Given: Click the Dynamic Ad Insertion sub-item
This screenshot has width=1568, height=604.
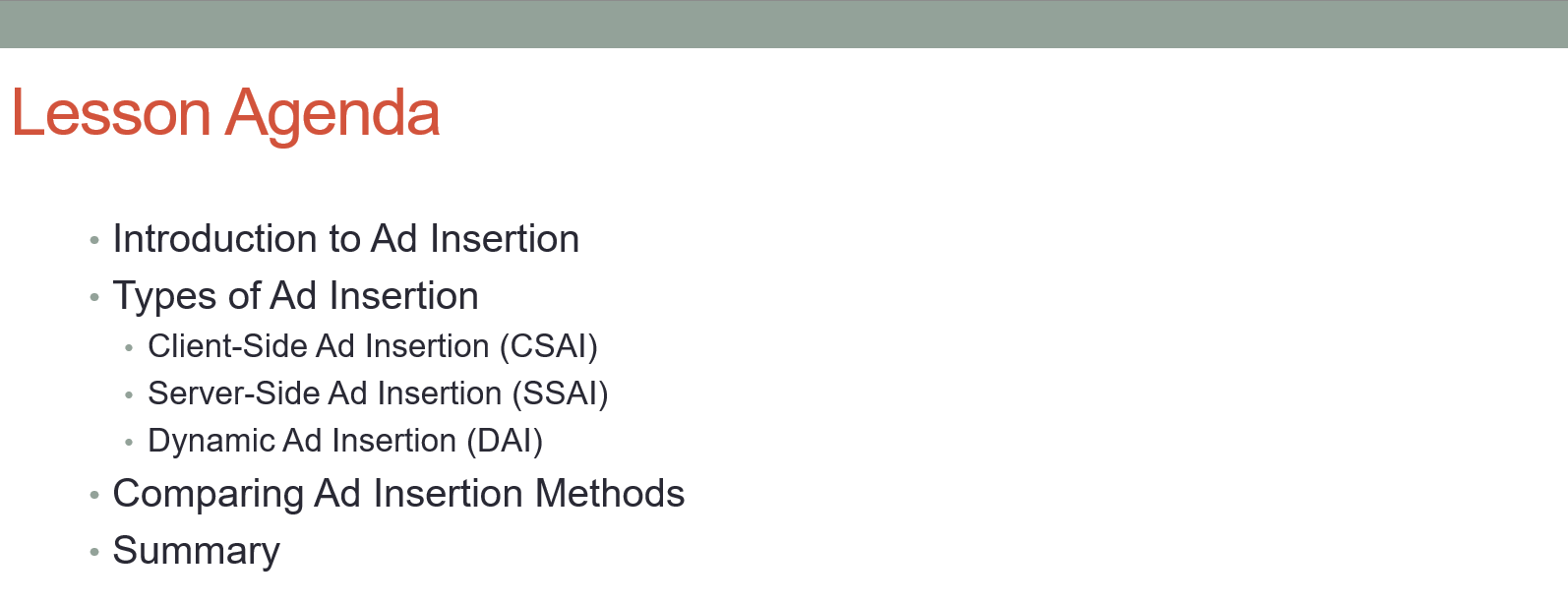Looking at the screenshot, I should pyautogui.click(x=345, y=441).
